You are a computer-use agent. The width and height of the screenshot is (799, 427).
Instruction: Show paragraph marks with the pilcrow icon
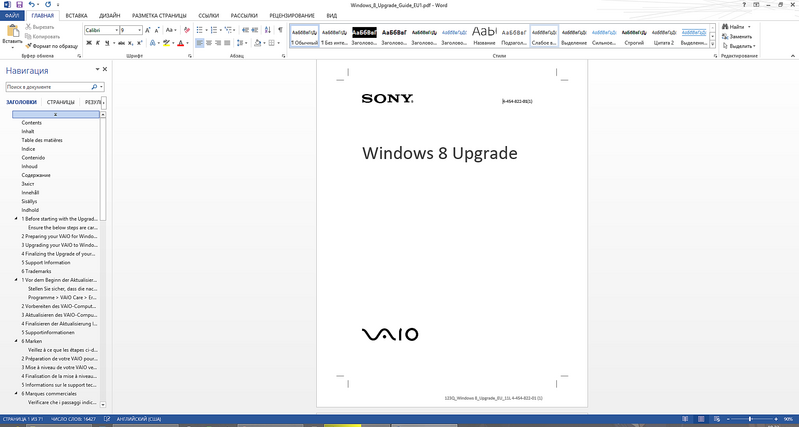[x=280, y=30]
